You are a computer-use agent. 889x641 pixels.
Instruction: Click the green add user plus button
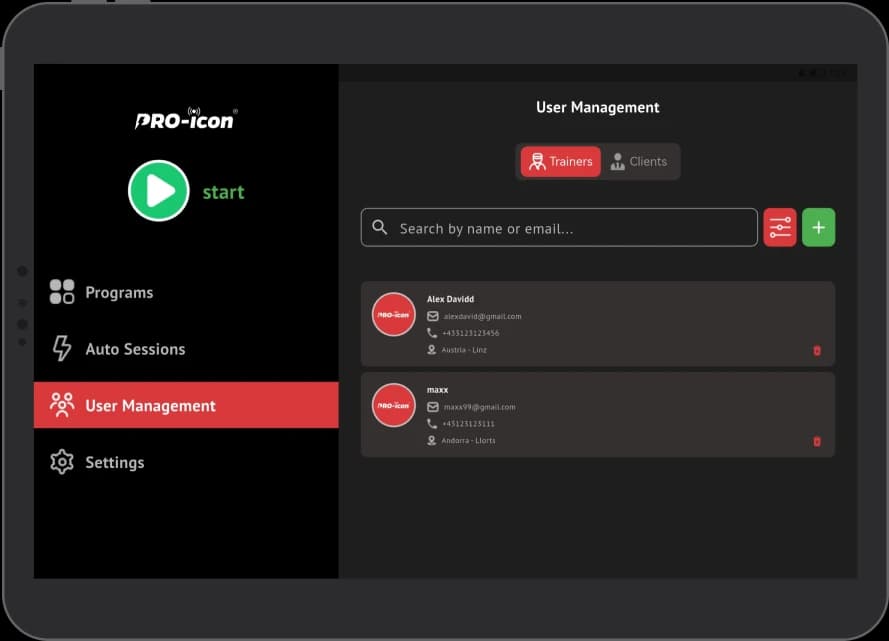(818, 228)
